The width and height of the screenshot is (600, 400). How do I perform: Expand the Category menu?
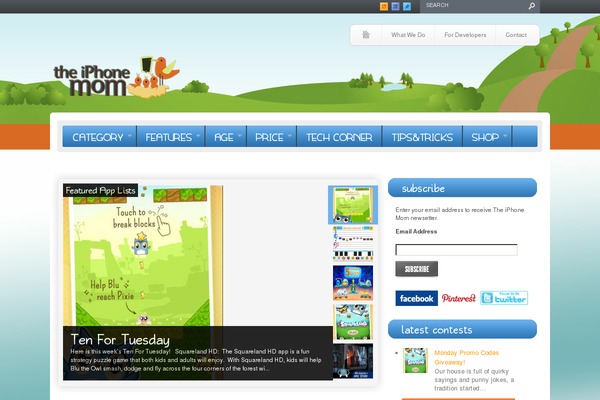(99, 137)
